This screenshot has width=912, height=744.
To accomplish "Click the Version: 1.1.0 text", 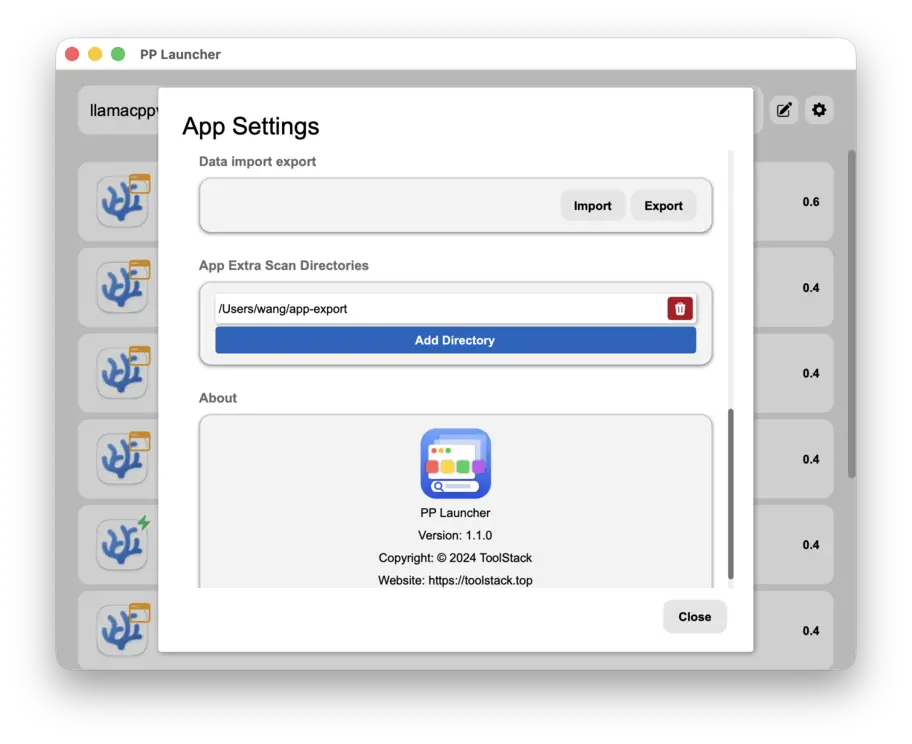I will coord(455,535).
